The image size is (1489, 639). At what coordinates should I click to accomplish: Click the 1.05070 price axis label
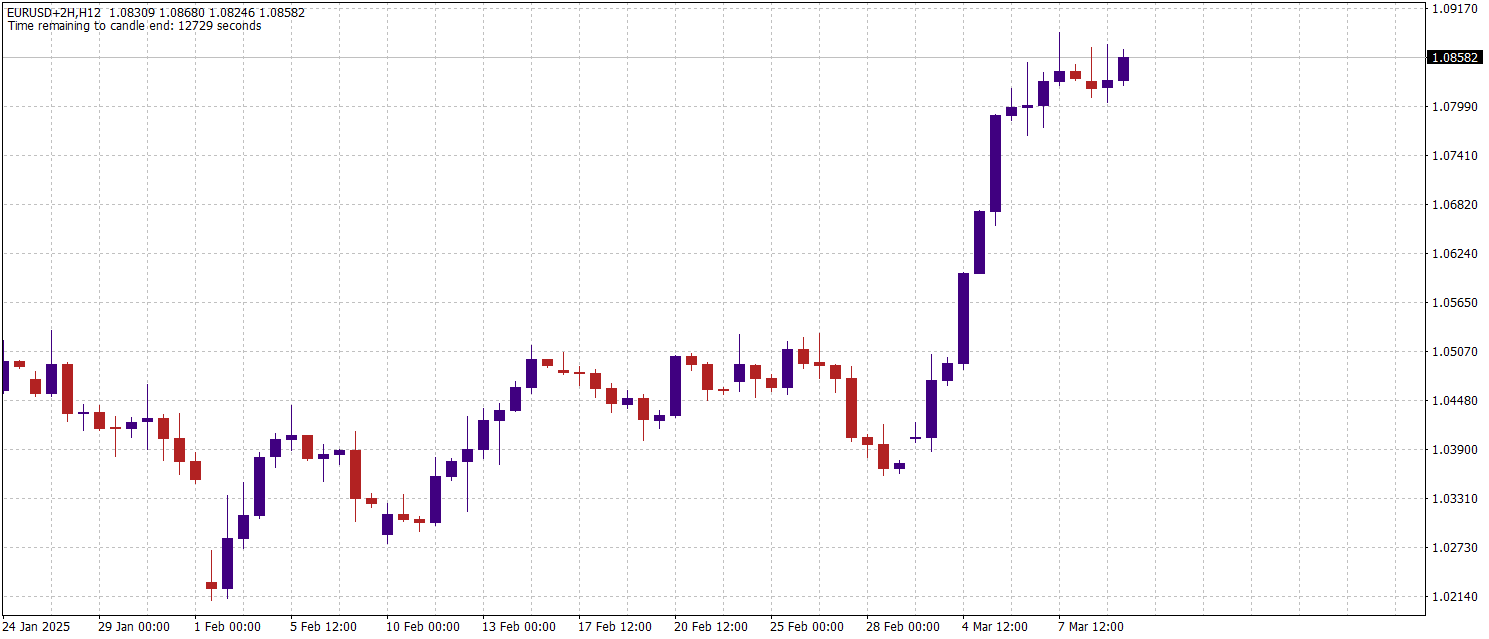click(1455, 352)
